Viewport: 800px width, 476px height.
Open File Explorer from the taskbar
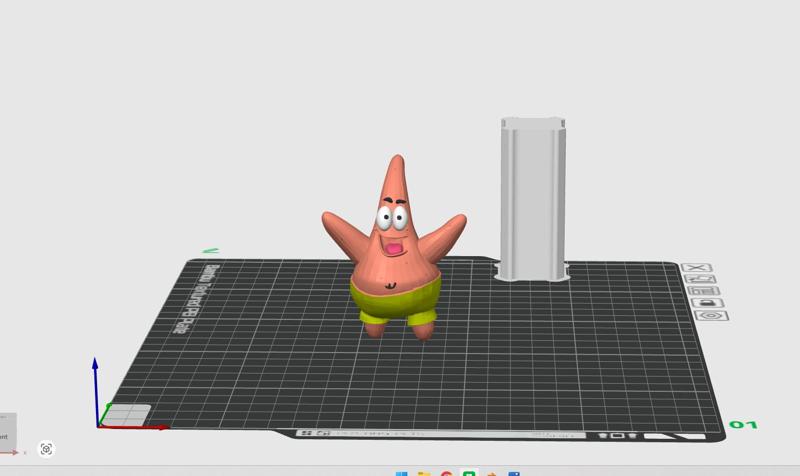click(x=424, y=474)
